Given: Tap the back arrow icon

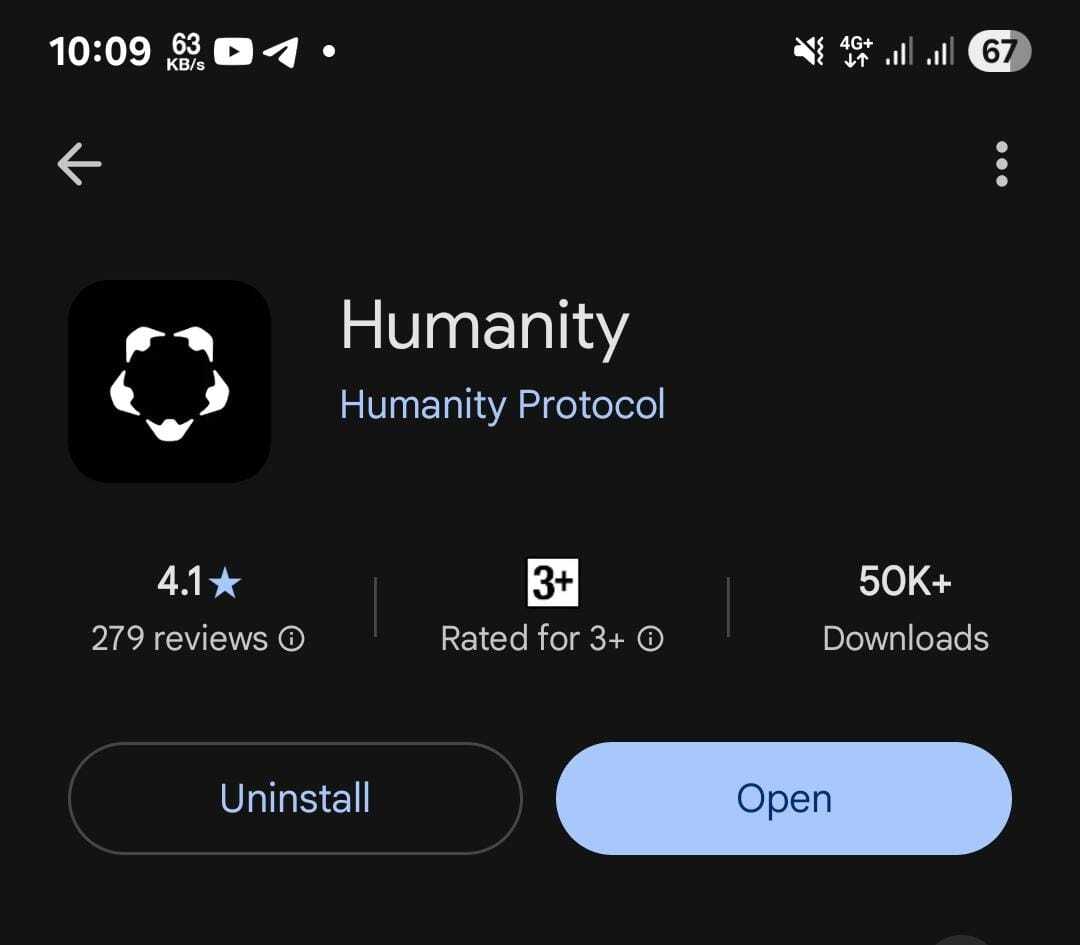Looking at the screenshot, I should tap(79, 164).
